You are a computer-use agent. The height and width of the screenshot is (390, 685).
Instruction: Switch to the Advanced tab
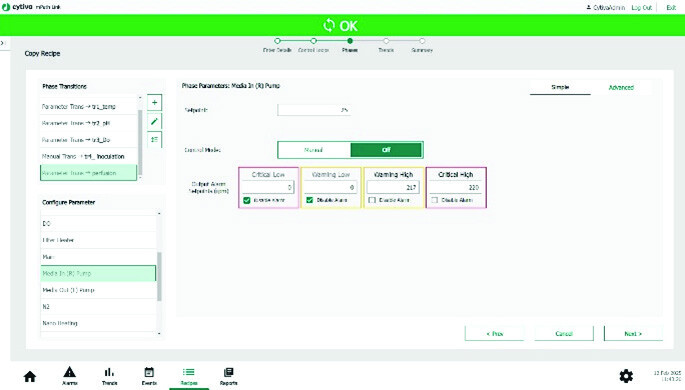click(621, 87)
